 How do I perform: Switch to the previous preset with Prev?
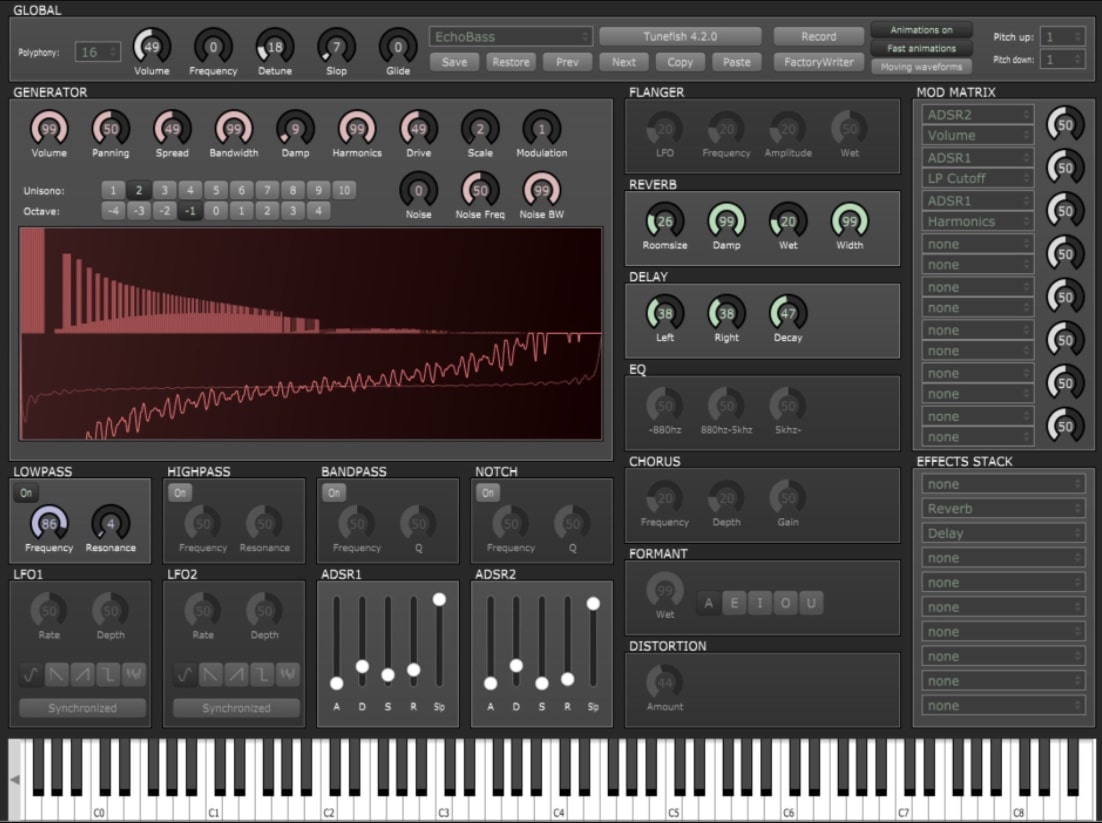click(x=567, y=61)
